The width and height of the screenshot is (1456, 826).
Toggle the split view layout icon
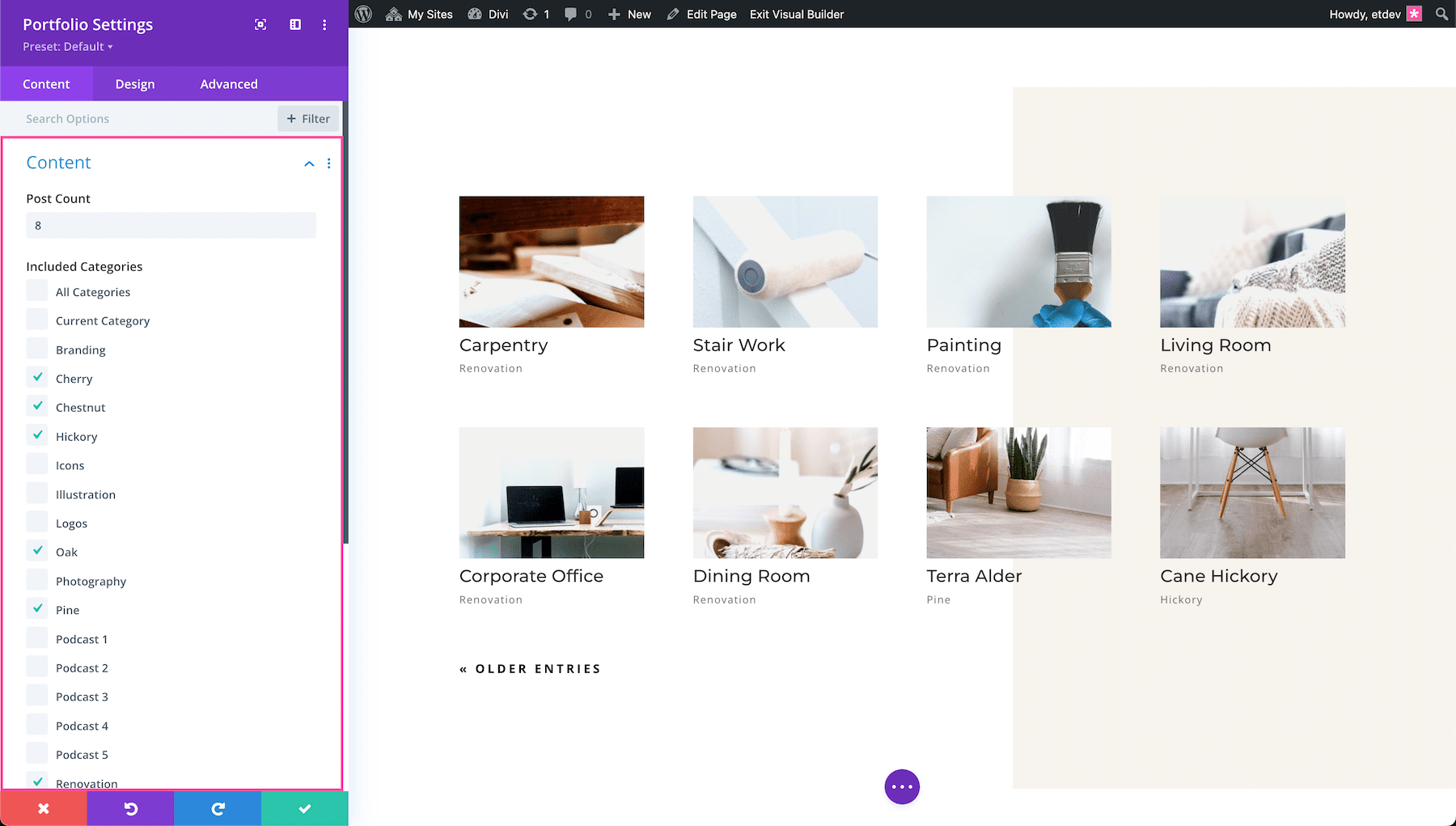(x=294, y=24)
